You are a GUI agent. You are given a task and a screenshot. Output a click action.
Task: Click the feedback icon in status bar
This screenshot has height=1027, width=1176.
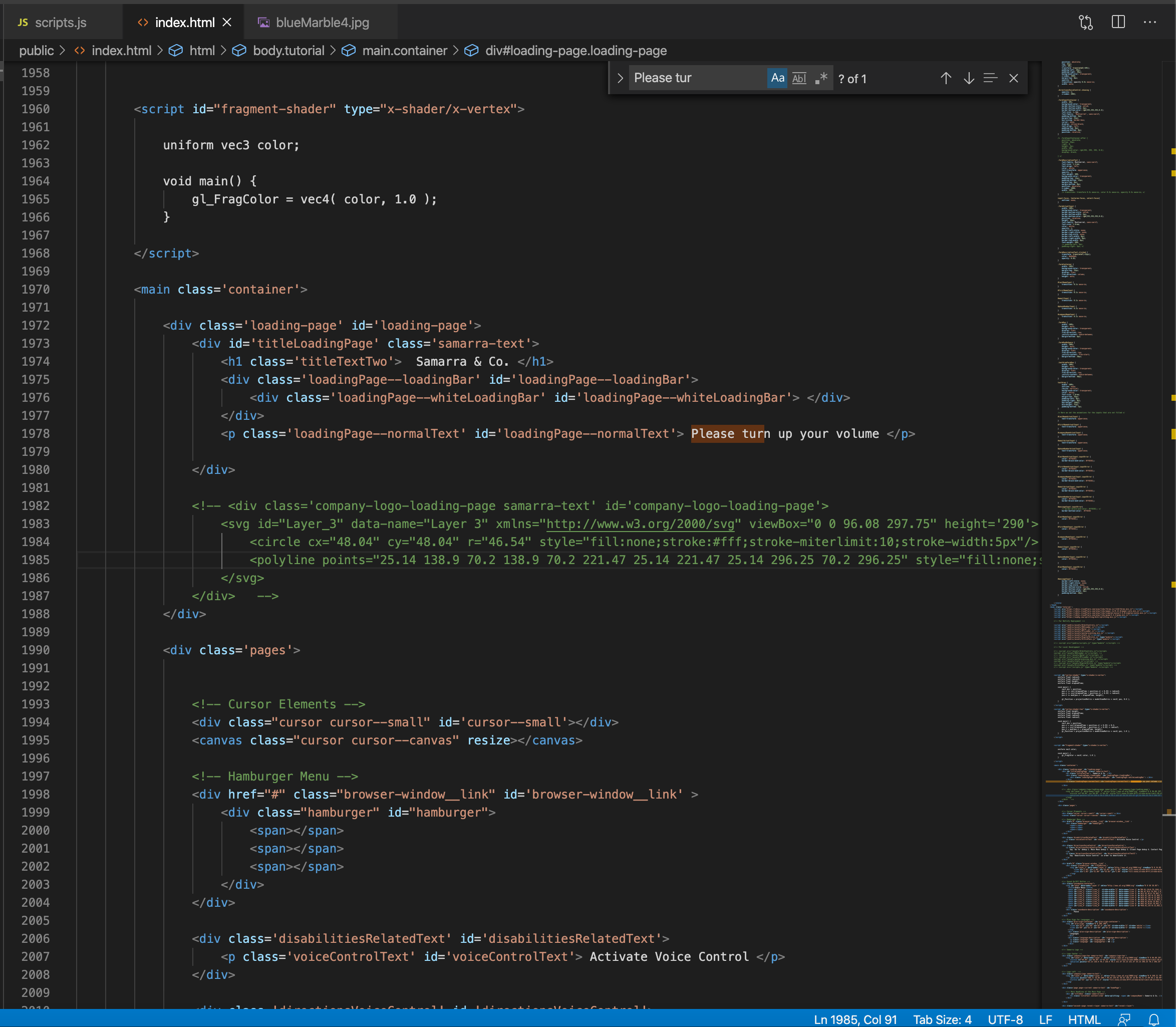point(1124,1019)
